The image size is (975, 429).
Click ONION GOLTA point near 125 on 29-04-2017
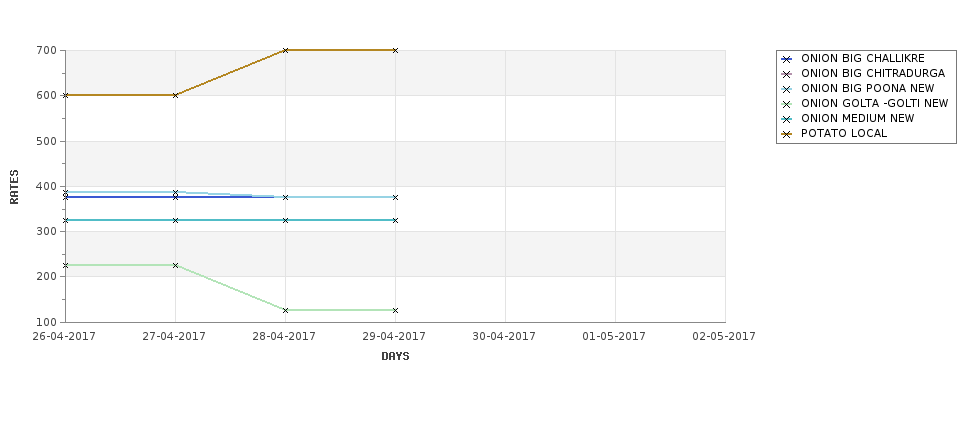click(395, 310)
